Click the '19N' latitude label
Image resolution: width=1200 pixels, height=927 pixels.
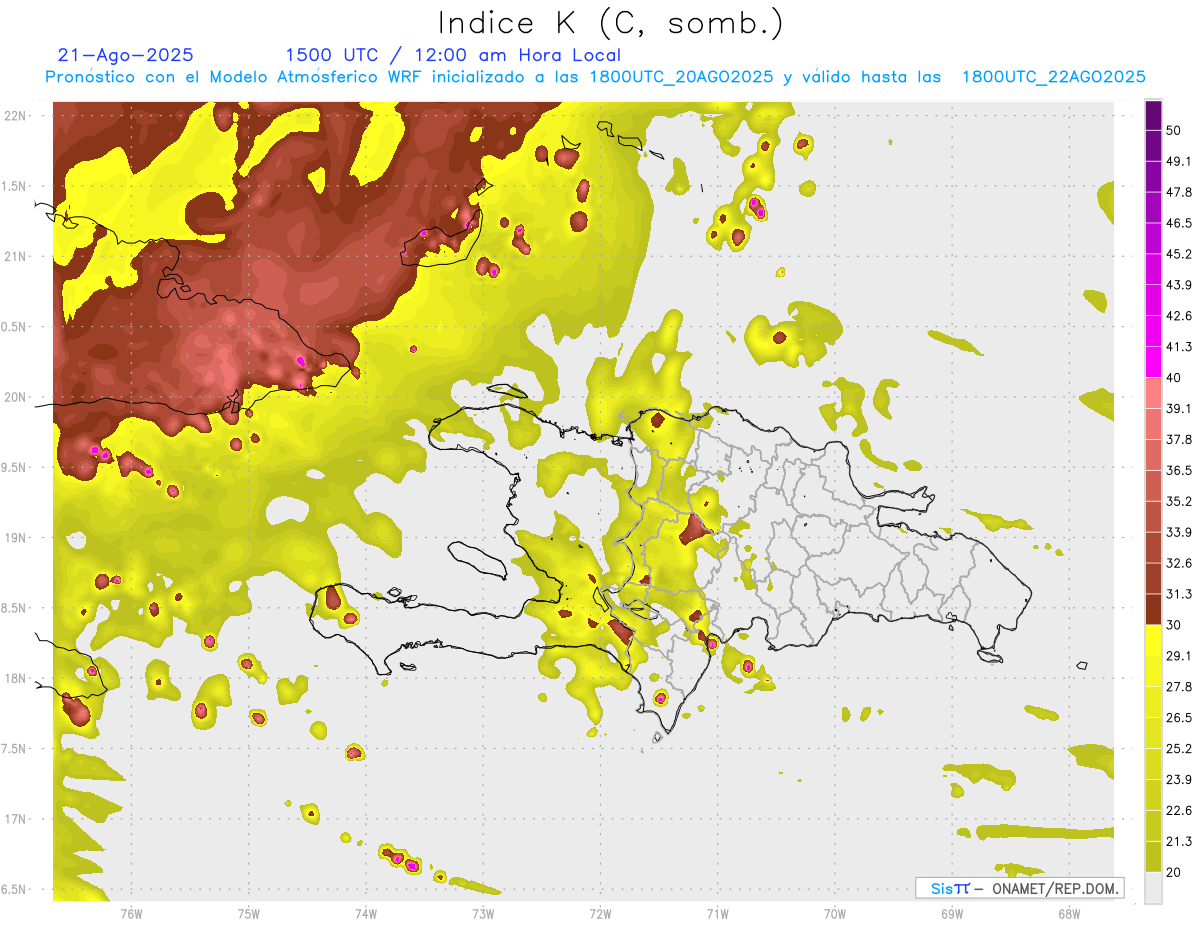coord(16,538)
